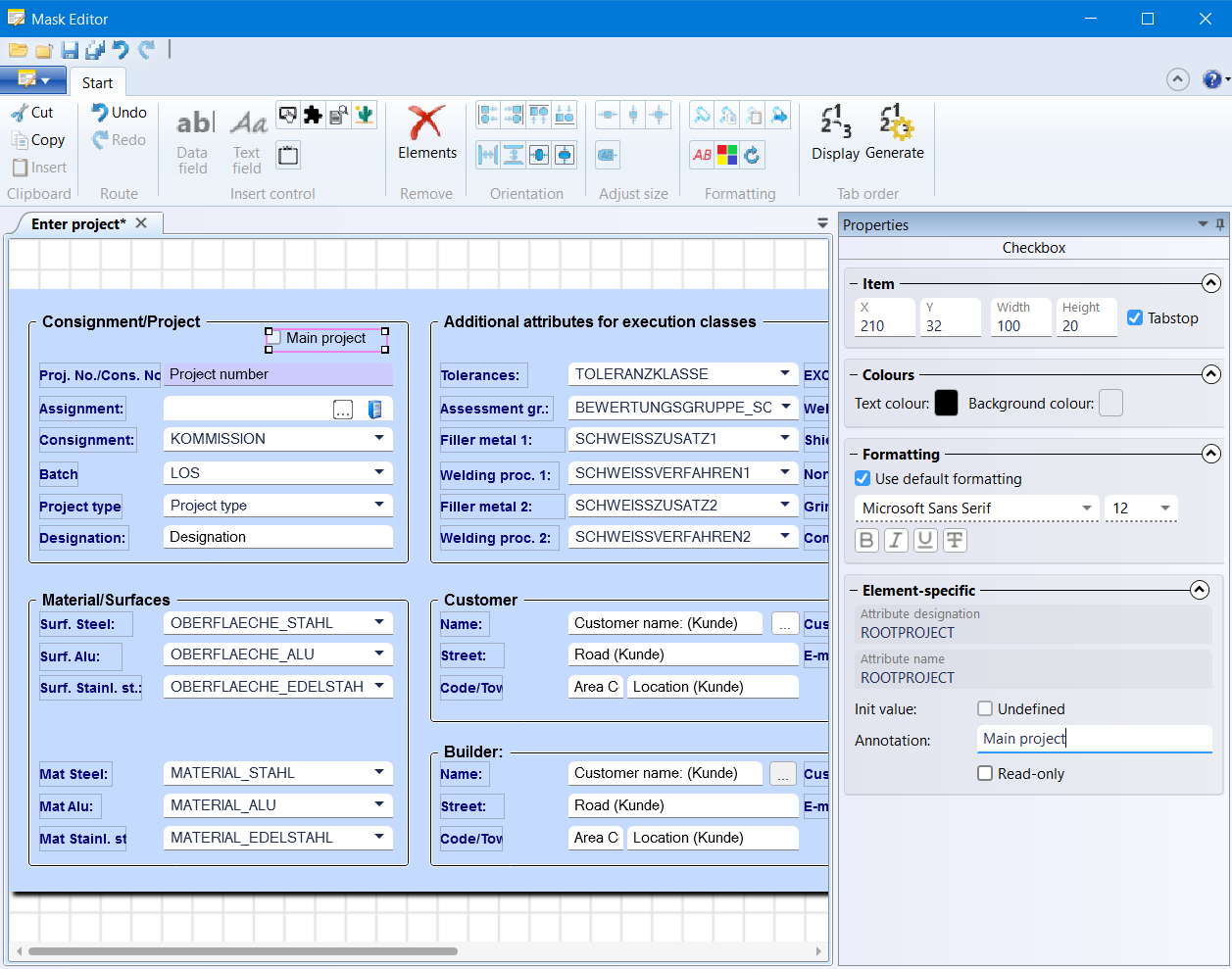Toggle the Tabstop checkbox
The image size is (1232, 969).
coord(1135,317)
